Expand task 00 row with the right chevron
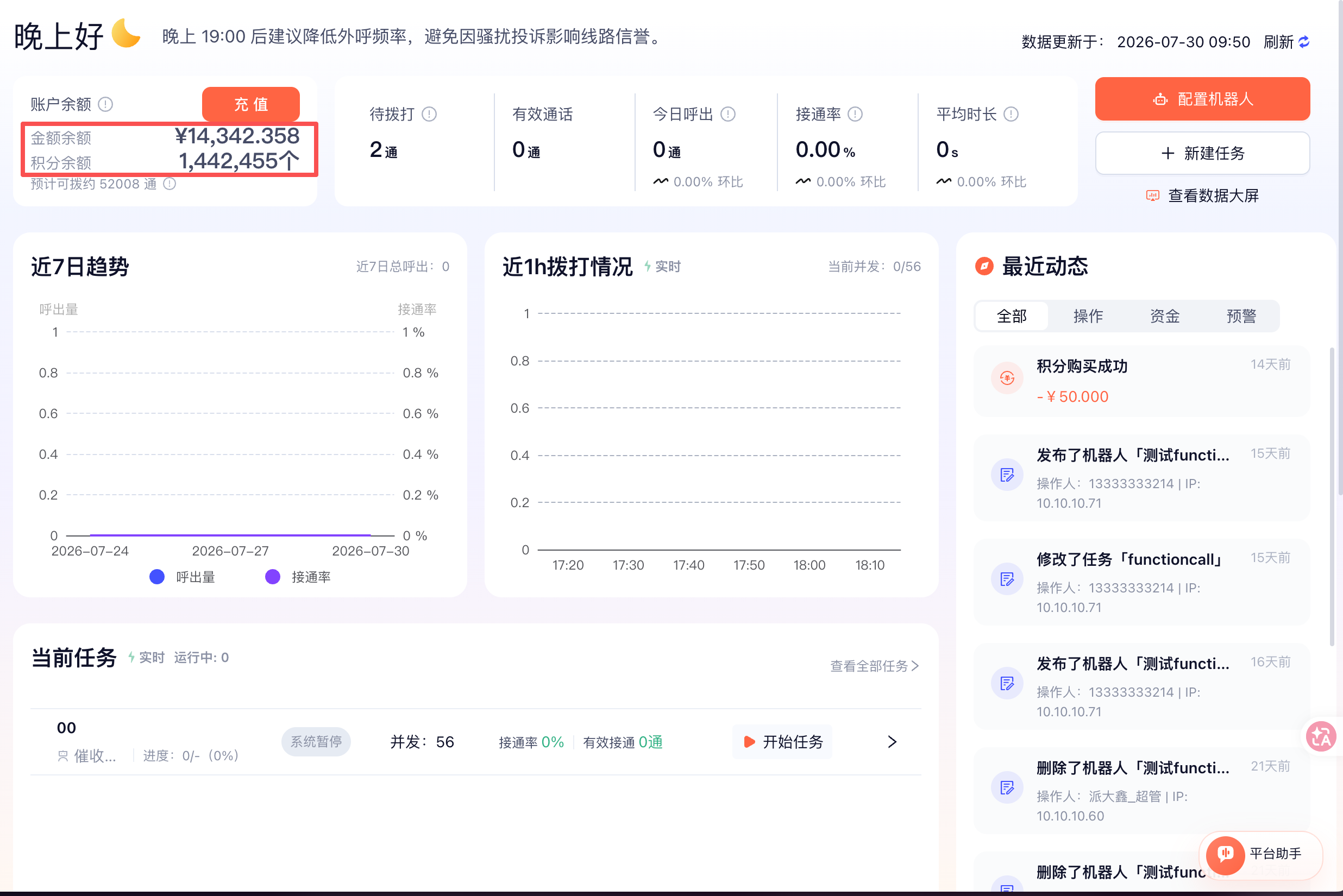Screen dimensions: 1343x896 [892, 742]
